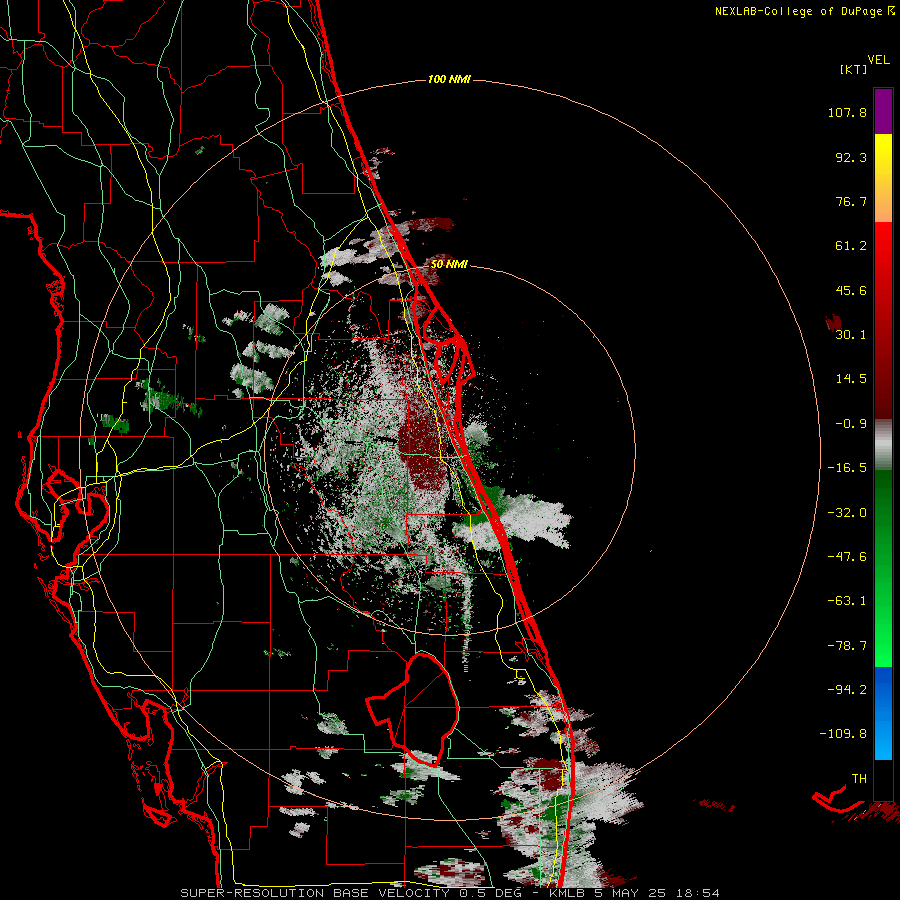Select the 45.6 scale value
900x900 pixels.
(851, 290)
